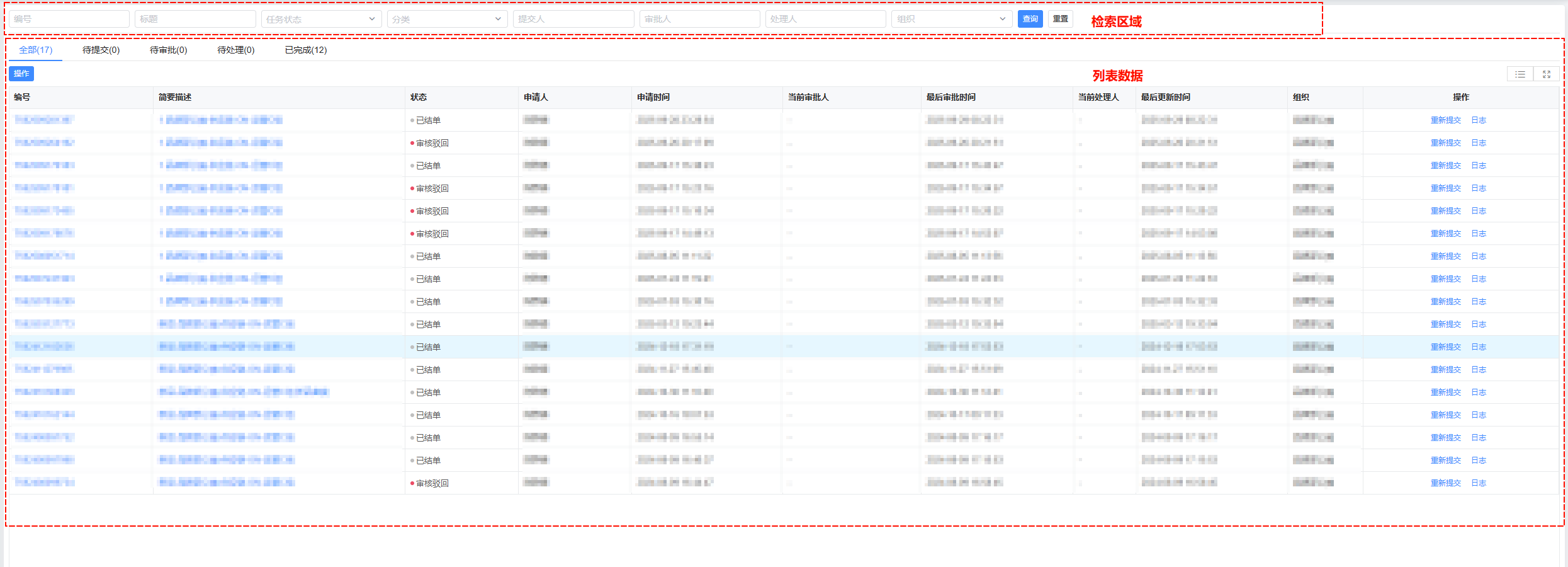Click 日志 in the highlighted row
This screenshot has height=567, width=1568.
(x=1479, y=347)
